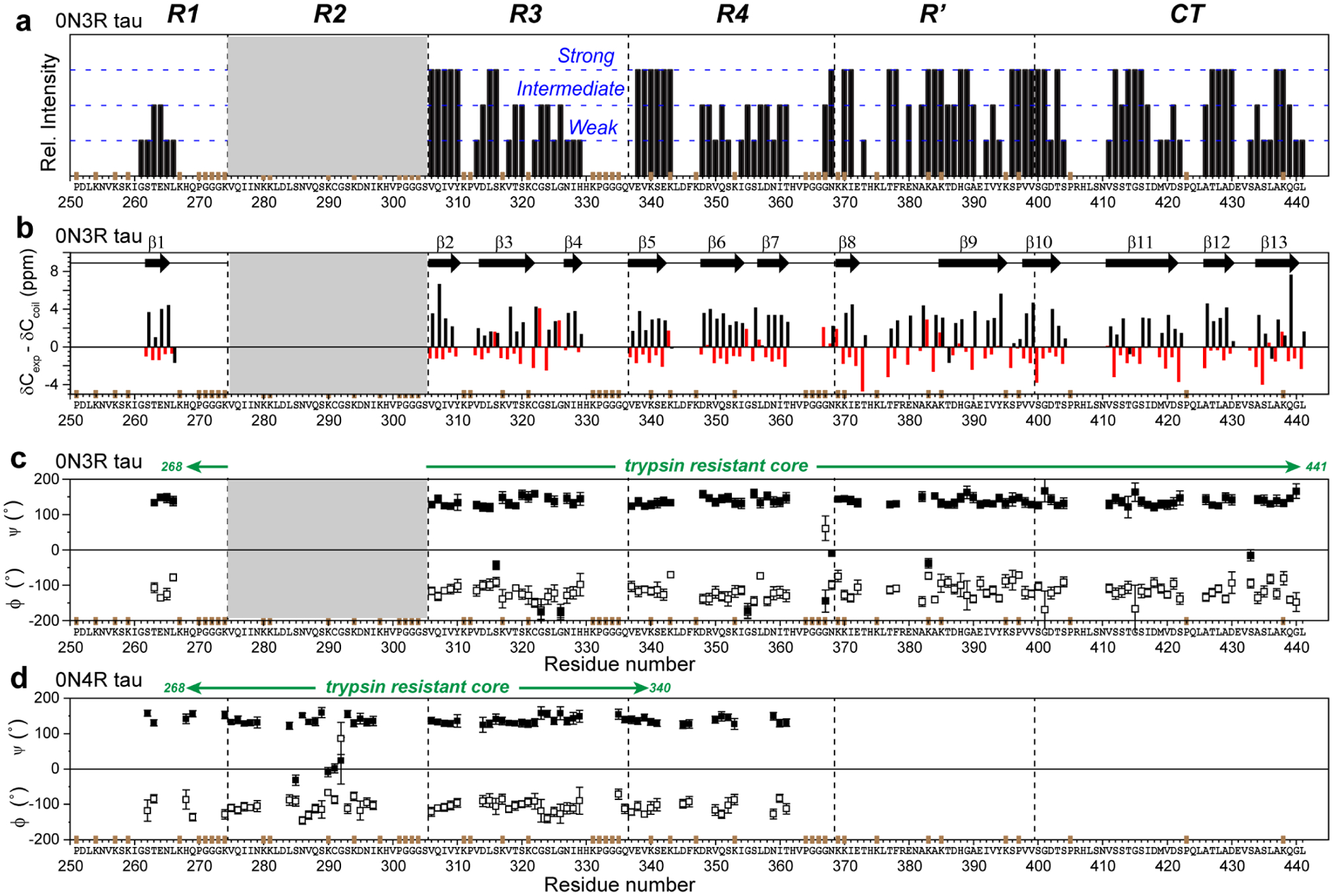The height and width of the screenshot is (896, 1333).
Task: Click the panel c letter label
Action: [19, 459]
